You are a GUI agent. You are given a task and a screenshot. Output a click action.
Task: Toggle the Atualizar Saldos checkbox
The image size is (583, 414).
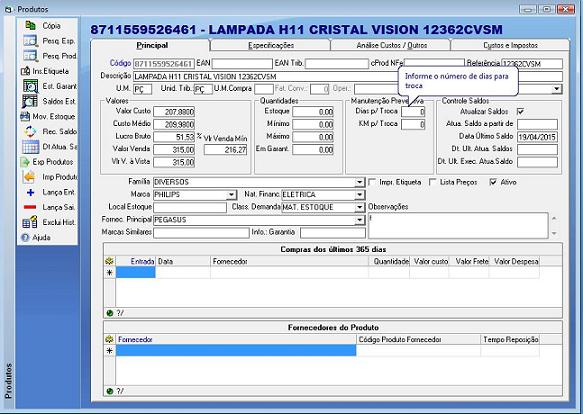point(521,111)
